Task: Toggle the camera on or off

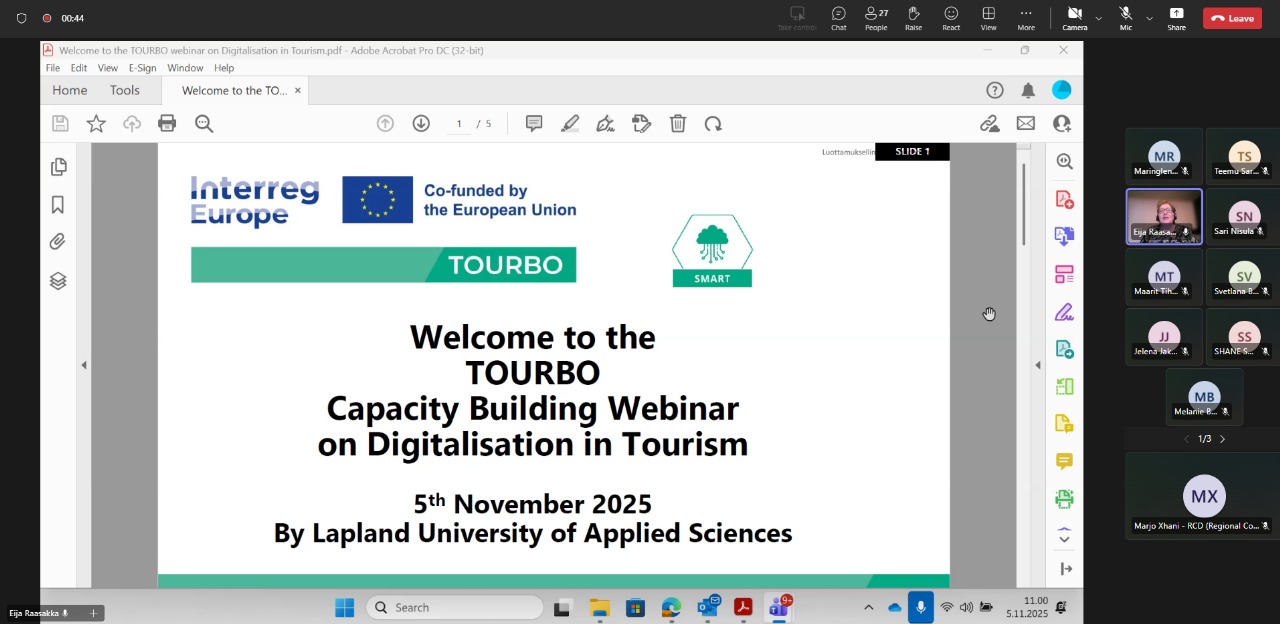Action: point(1074,17)
